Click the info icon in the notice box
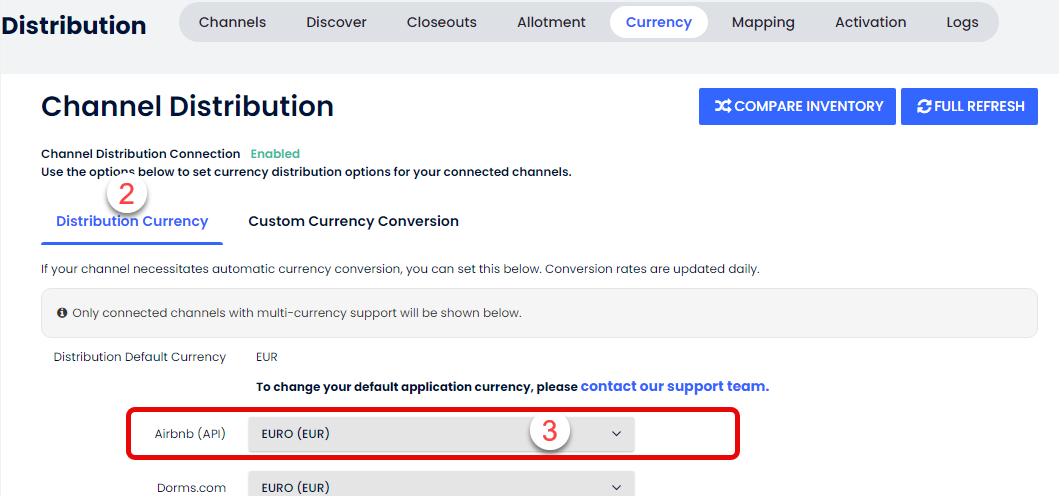Viewport: 1059px width, 496px height. coord(62,313)
